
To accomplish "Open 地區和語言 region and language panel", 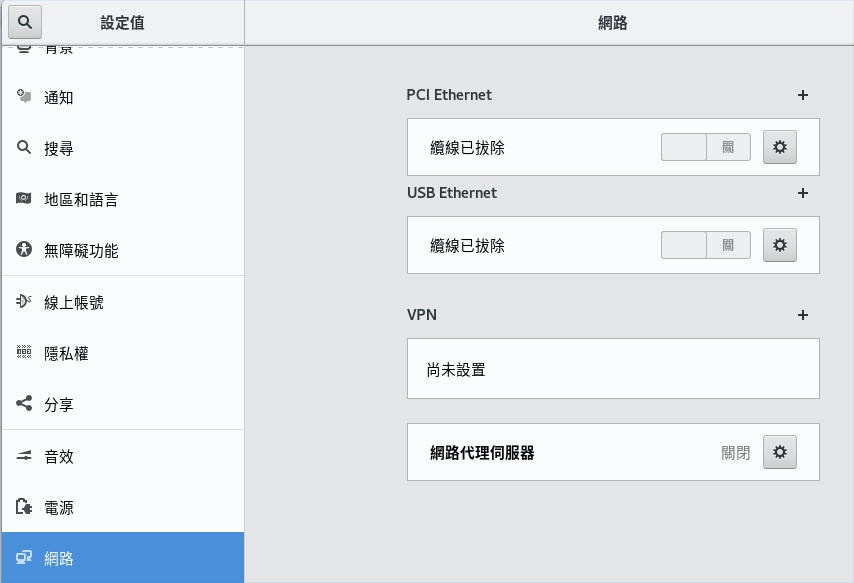I will coord(123,199).
